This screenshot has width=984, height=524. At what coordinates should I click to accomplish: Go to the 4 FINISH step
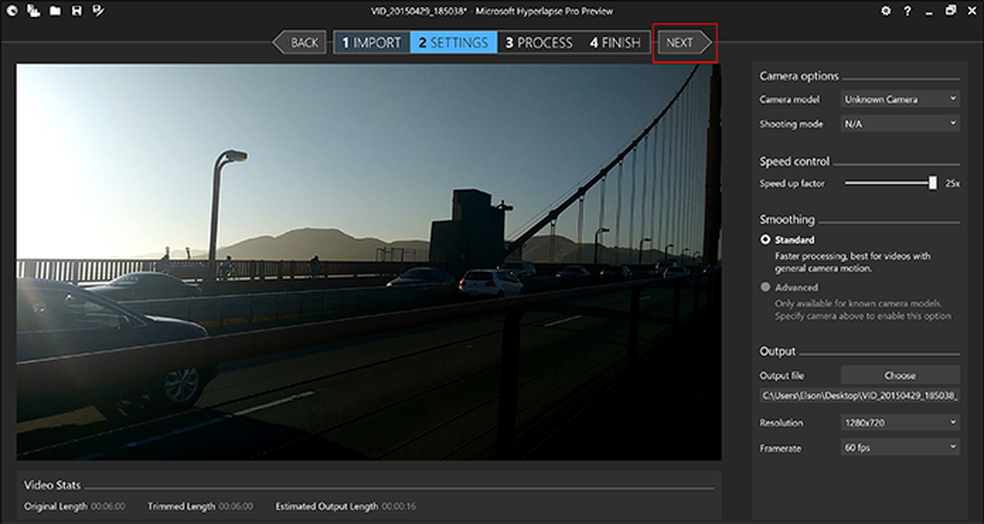pyautogui.click(x=615, y=43)
